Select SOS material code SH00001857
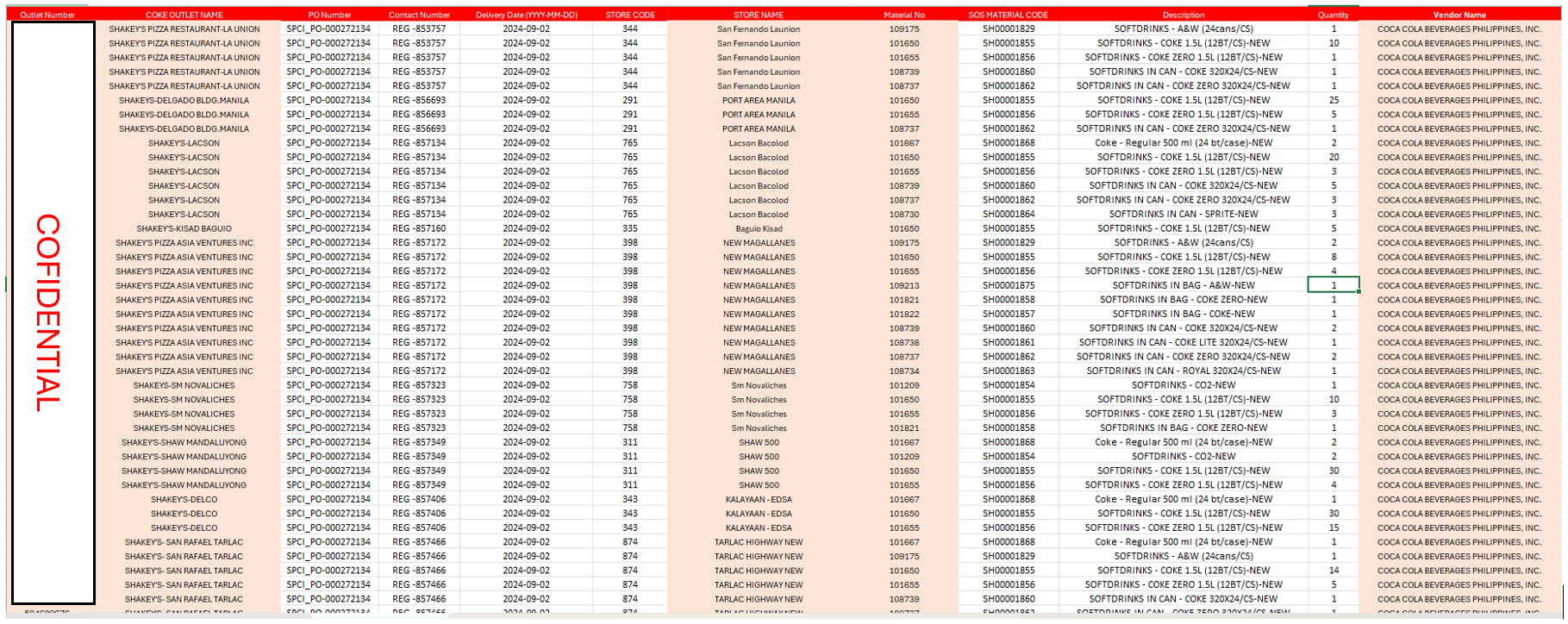The width and height of the screenshot is (1568, 624). pos(1009,314)
